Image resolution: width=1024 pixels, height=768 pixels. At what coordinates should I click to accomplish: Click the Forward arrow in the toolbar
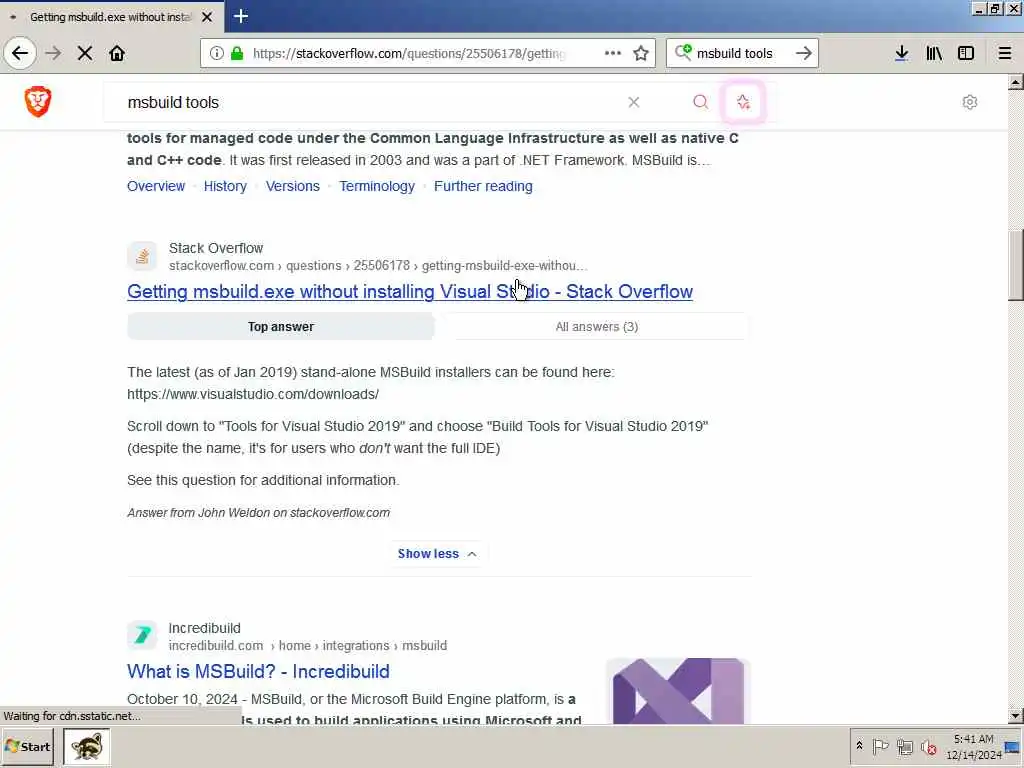click(54, 53)
